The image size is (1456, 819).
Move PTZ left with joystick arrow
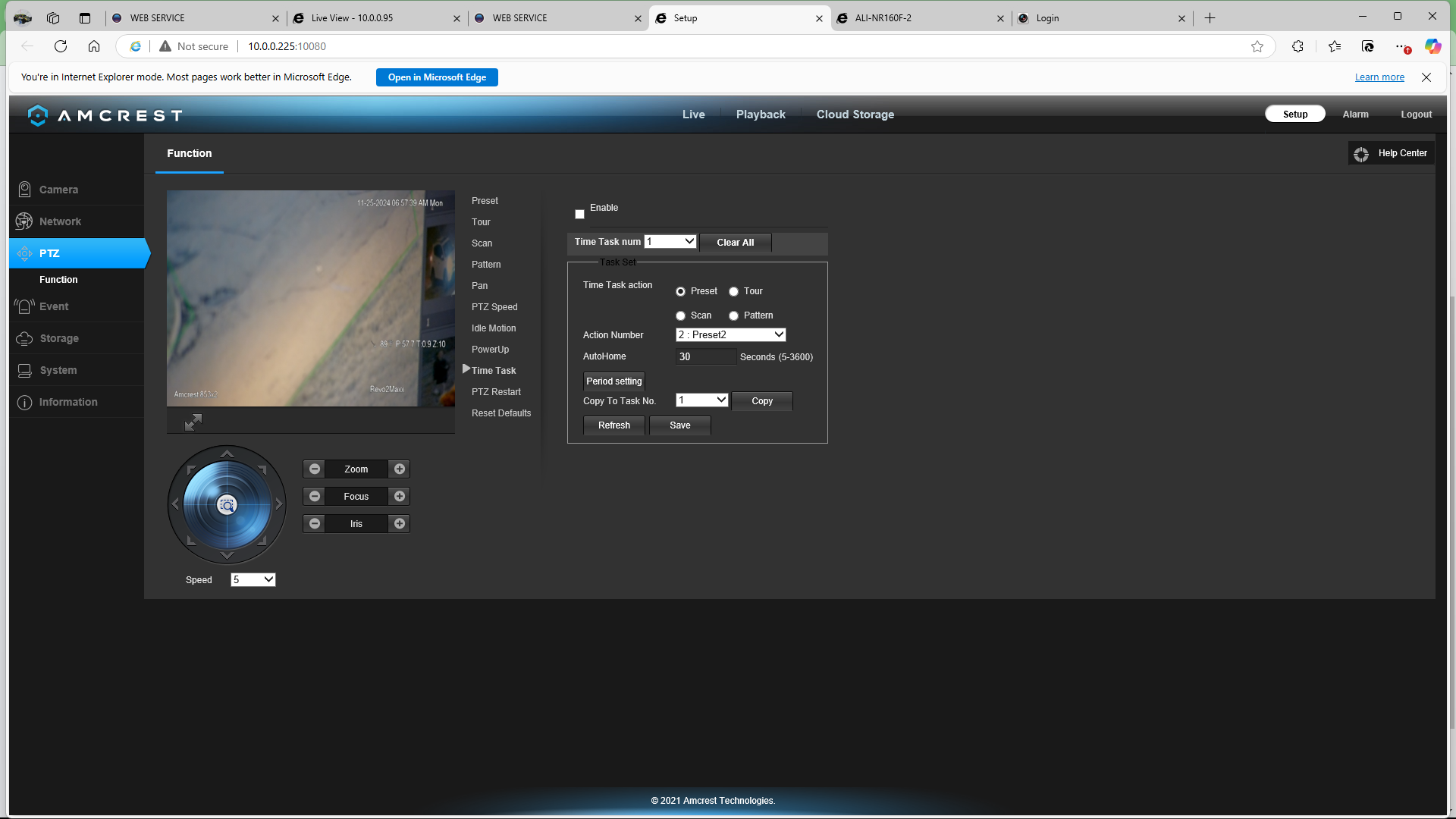175,504
